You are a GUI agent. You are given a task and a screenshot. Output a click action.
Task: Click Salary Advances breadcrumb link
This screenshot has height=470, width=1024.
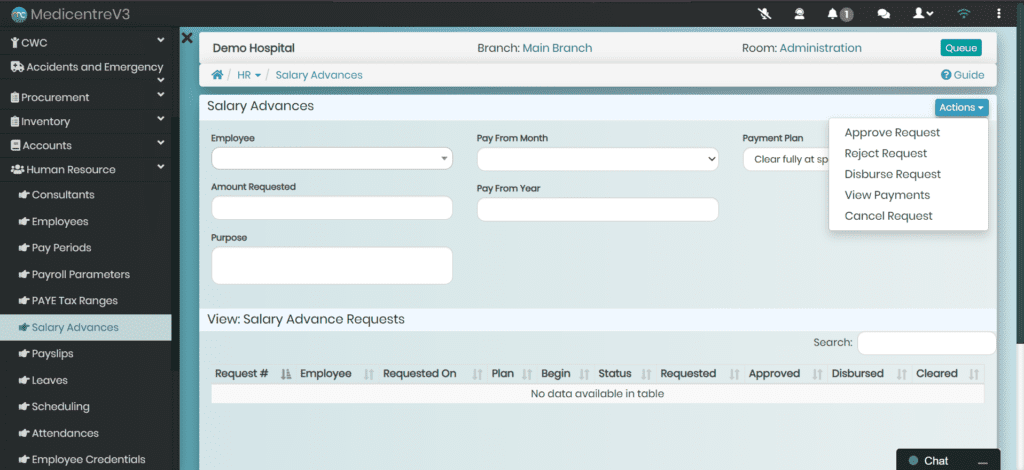click(319, 75)
